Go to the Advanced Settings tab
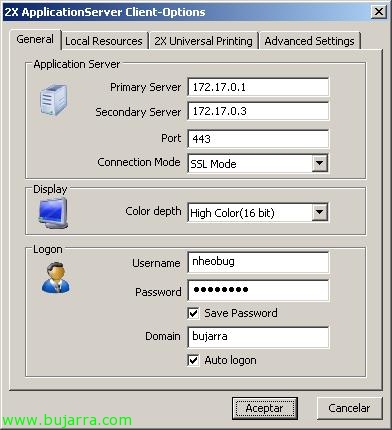Viewport: 392px width, 430px height. [309, 41]
